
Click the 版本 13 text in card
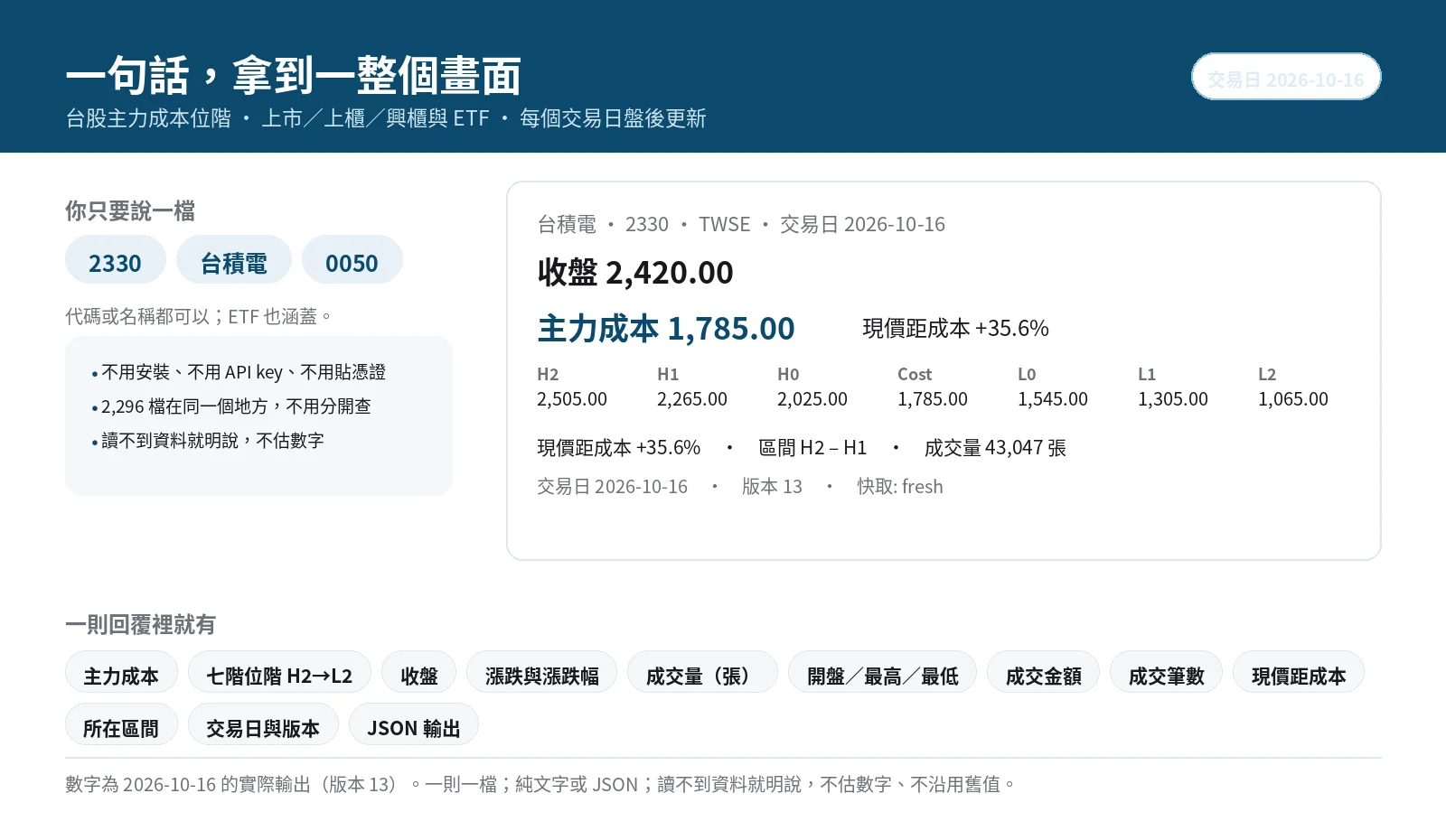tap(772, 487)
